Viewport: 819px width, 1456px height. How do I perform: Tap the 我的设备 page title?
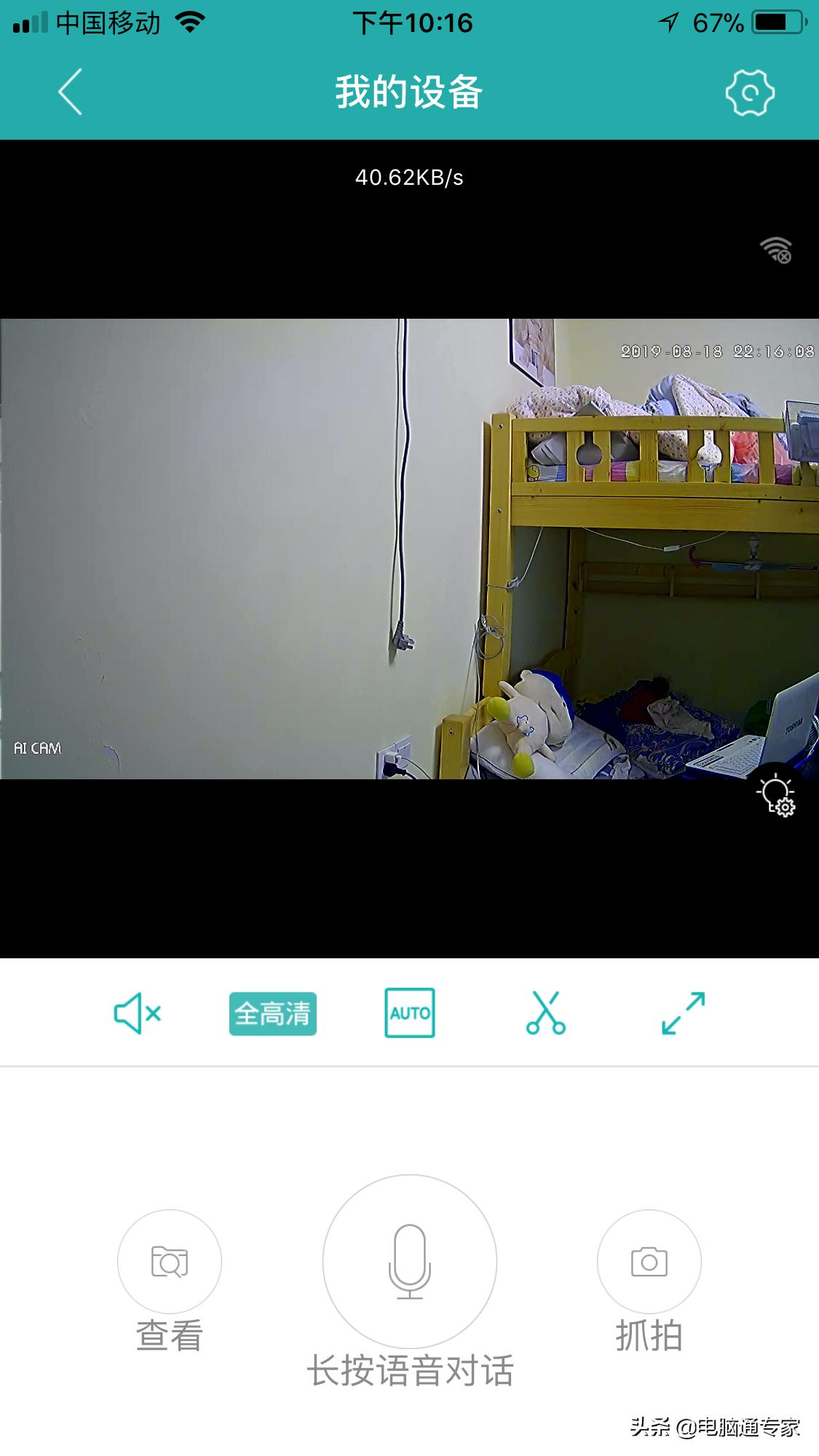[x=409, y=92]
